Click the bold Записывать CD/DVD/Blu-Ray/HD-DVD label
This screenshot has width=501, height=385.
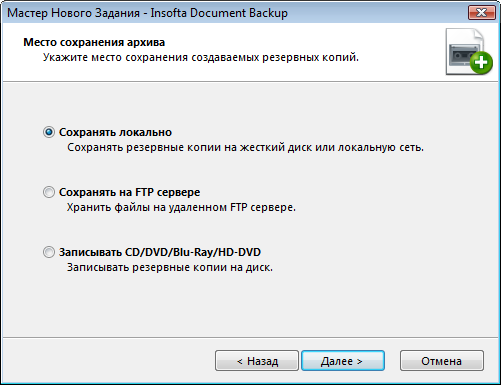(160, 252)
